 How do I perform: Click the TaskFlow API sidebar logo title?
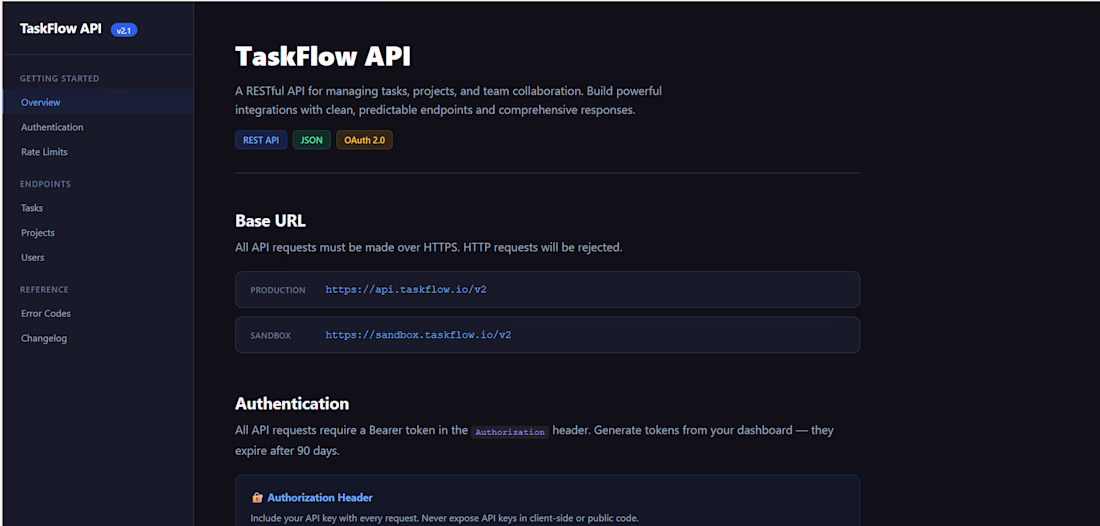coord(61,29)
